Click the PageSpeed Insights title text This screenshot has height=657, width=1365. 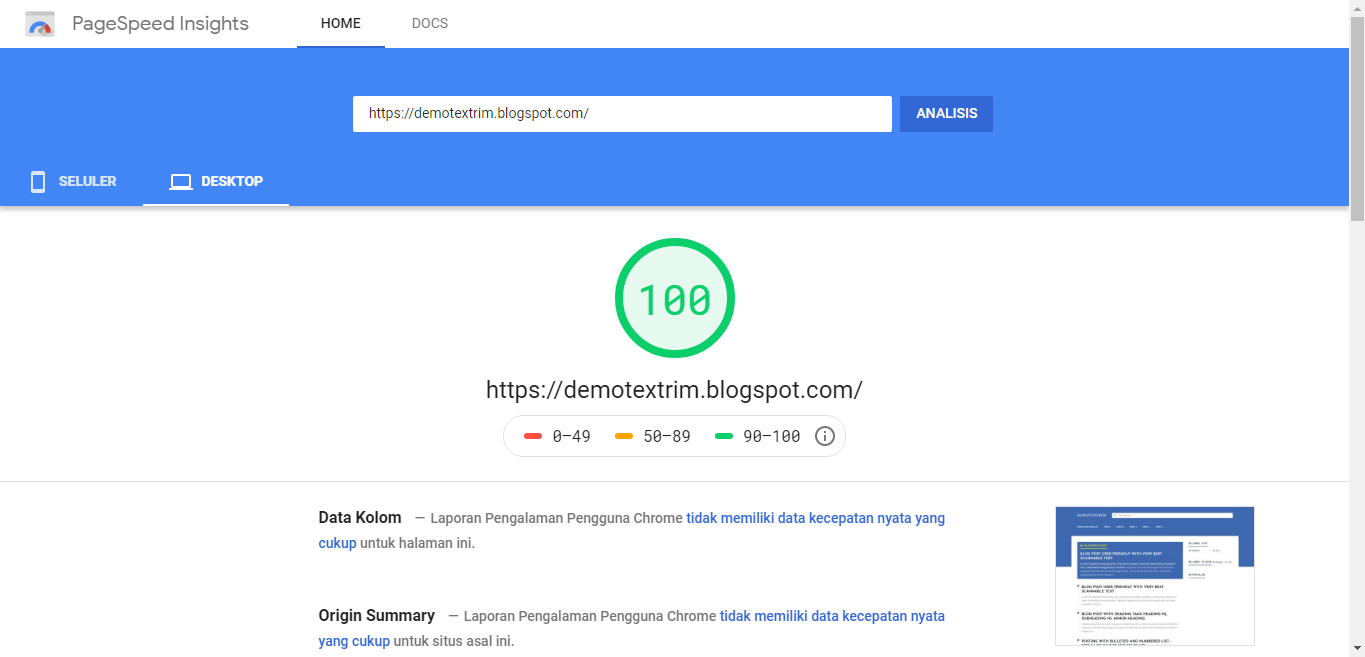pyautogui.click(x=160, y=24)
